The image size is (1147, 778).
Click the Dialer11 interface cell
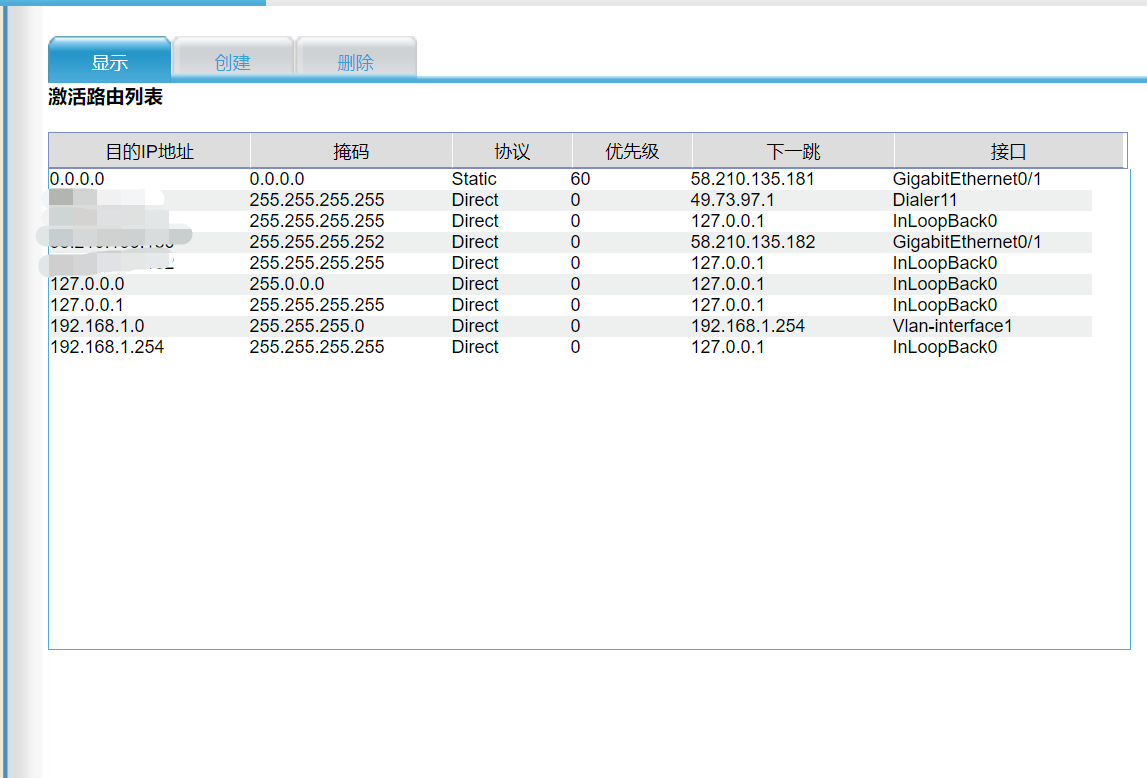pyautogui.click(x=925, y=200)
